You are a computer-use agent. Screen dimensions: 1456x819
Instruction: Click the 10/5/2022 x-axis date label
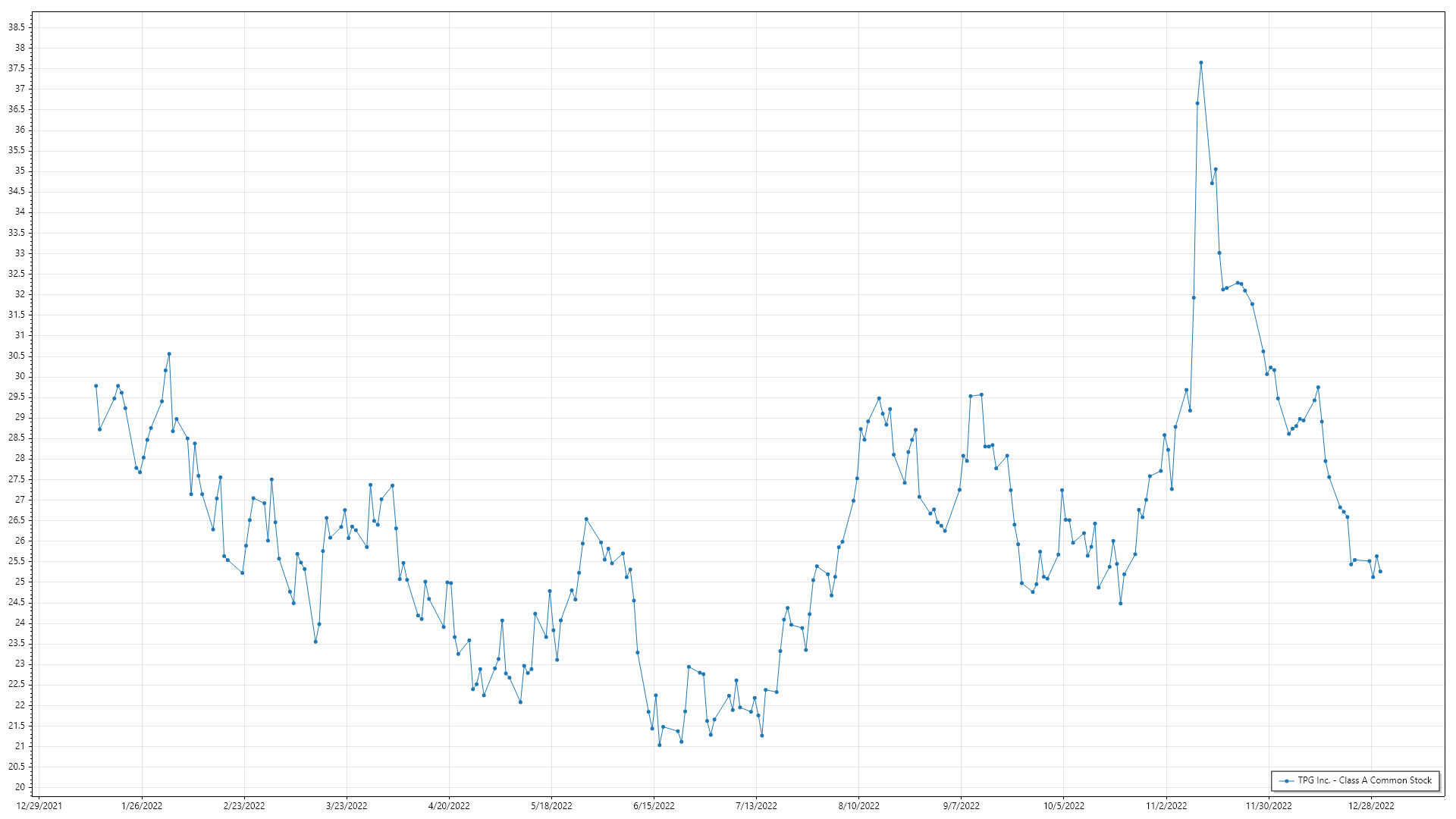point(1063,806)
